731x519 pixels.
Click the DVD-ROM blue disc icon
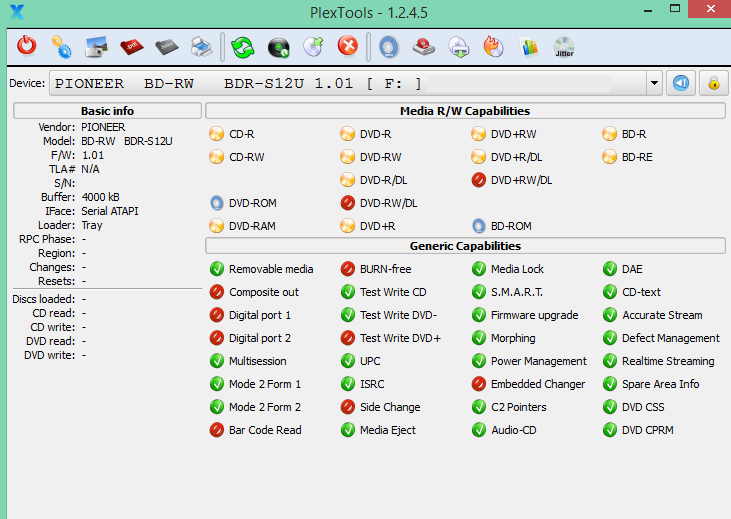pyautogui.click(x=216, y=203)
